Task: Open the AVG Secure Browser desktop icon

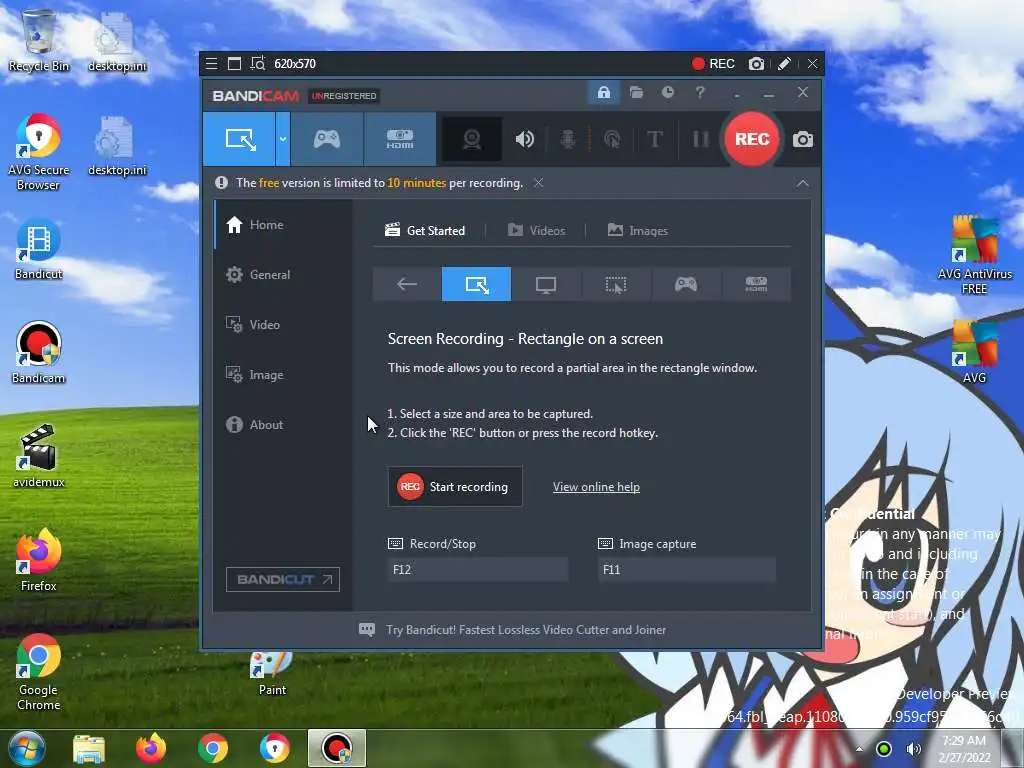Action: coord(39,152)
